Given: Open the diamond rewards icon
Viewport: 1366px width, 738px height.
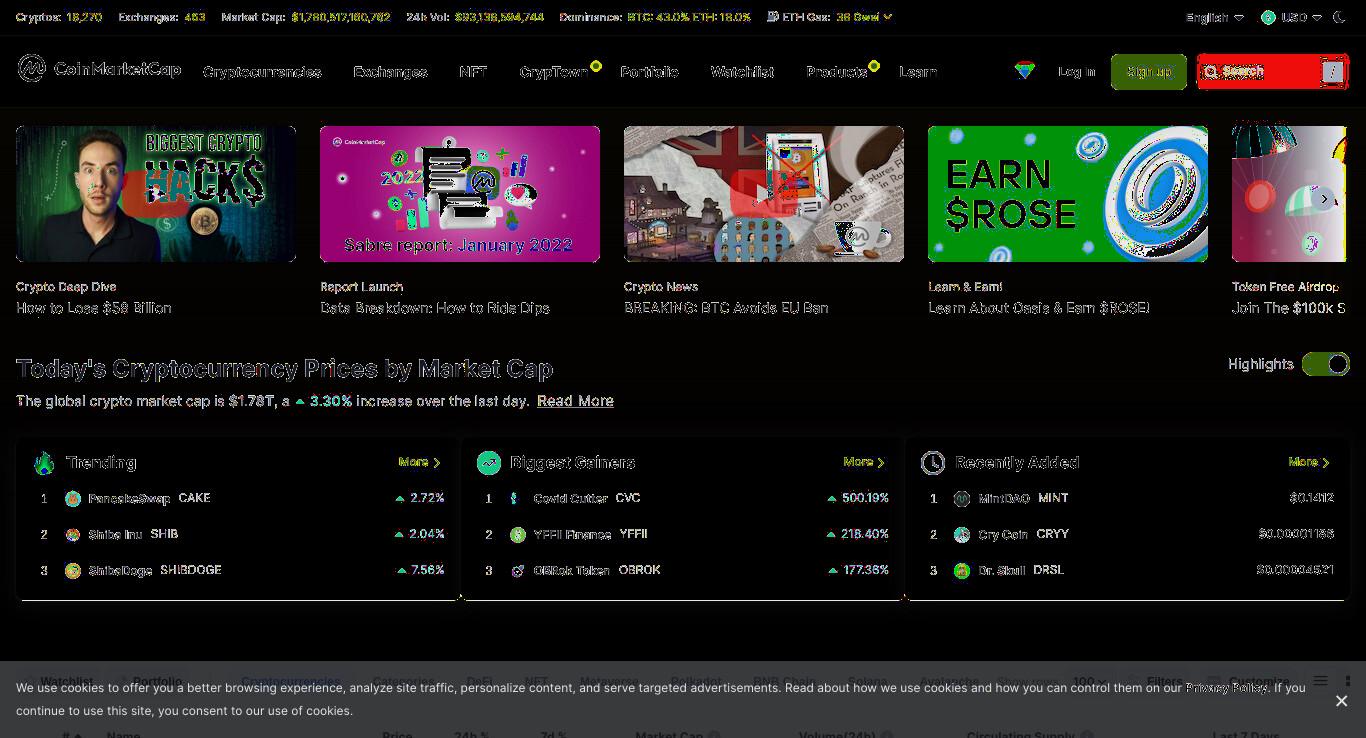Looking at the screenshot, I should [1024, 70].
